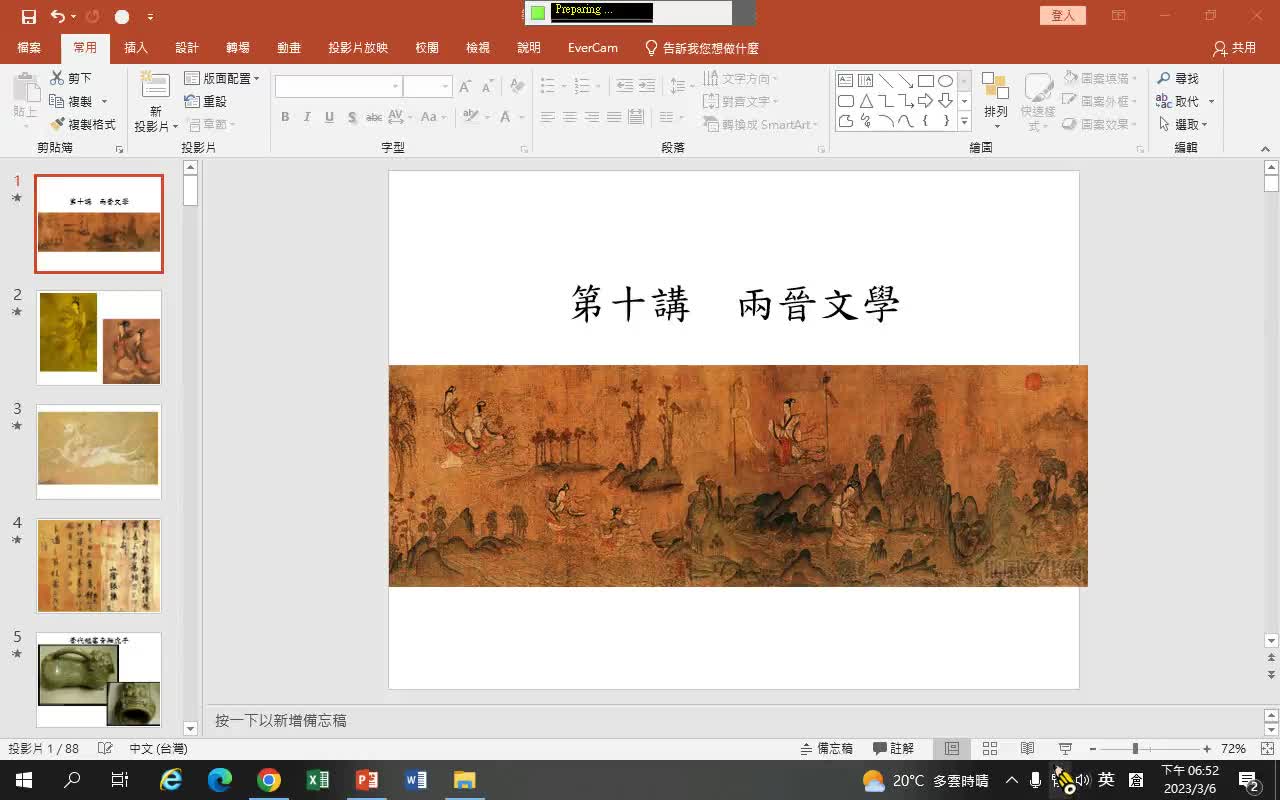Start Slide Show from status bar icon

tap(1065, 748)
